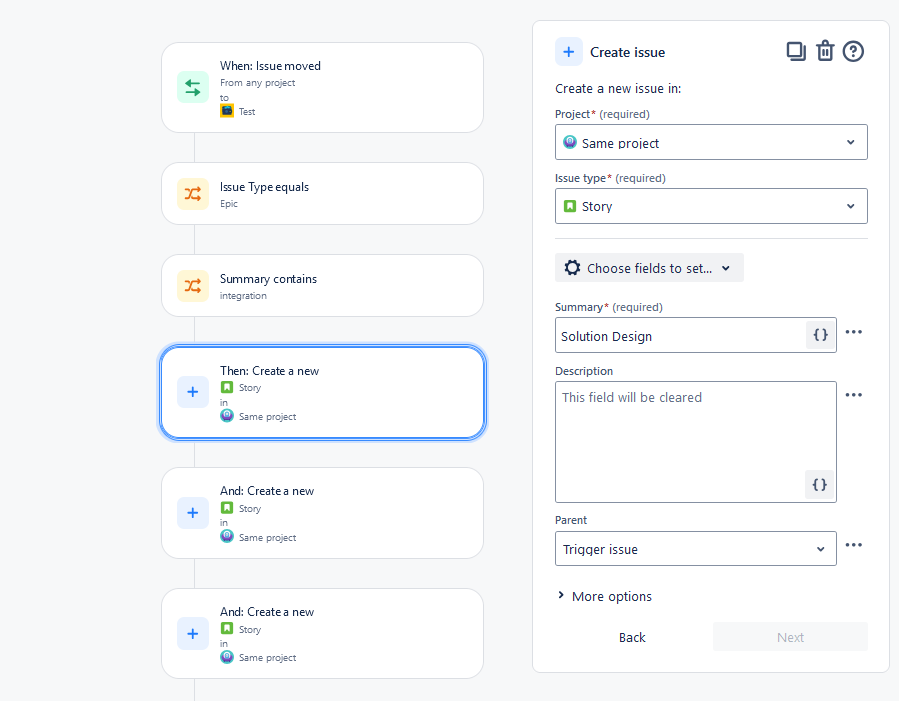The width and height of the screenshot is (899, 701).
Task: Insert smart value in Description field
Action: tap(820, 484)
